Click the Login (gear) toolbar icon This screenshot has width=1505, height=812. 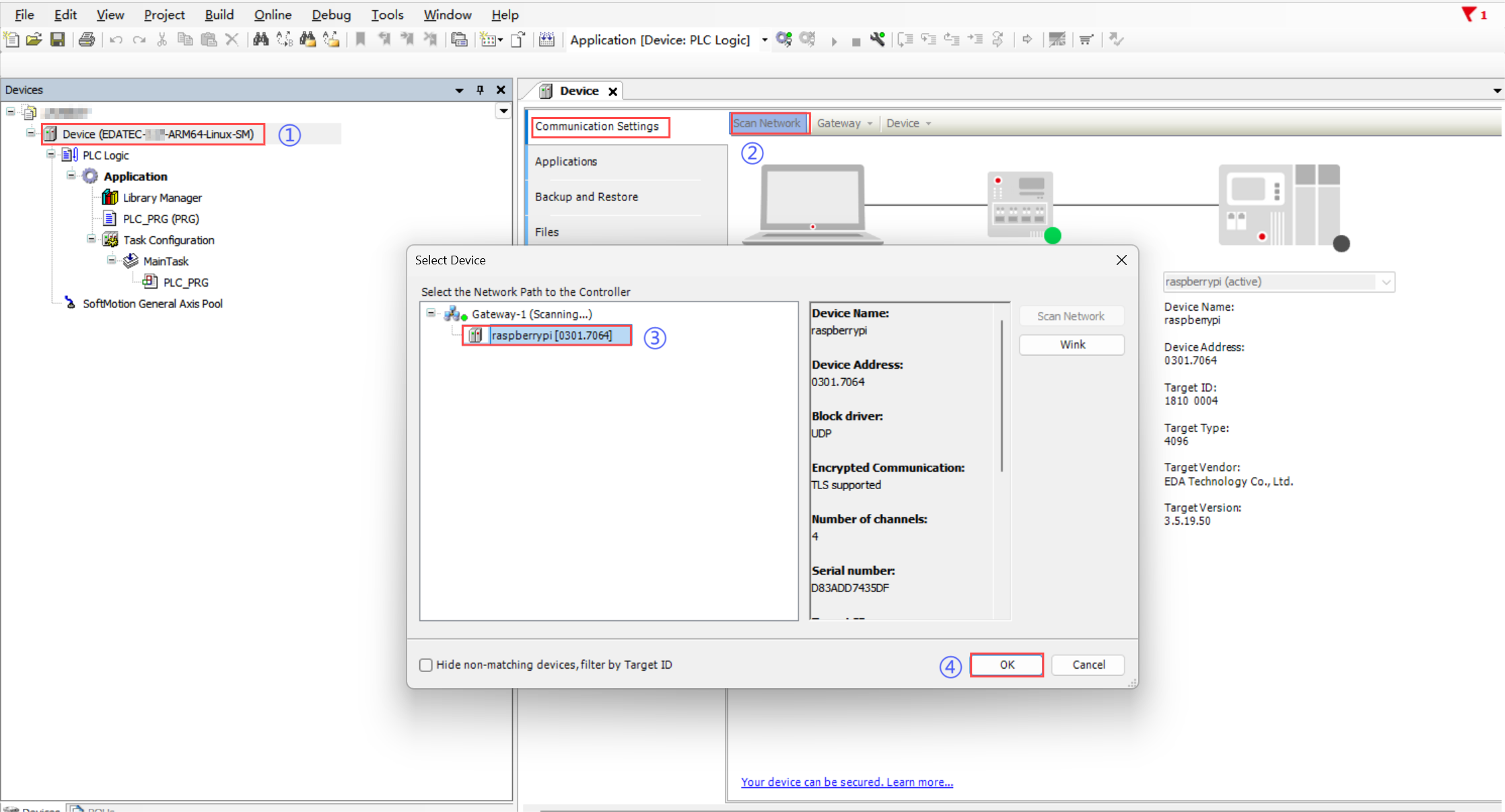(x=783, y=40)
